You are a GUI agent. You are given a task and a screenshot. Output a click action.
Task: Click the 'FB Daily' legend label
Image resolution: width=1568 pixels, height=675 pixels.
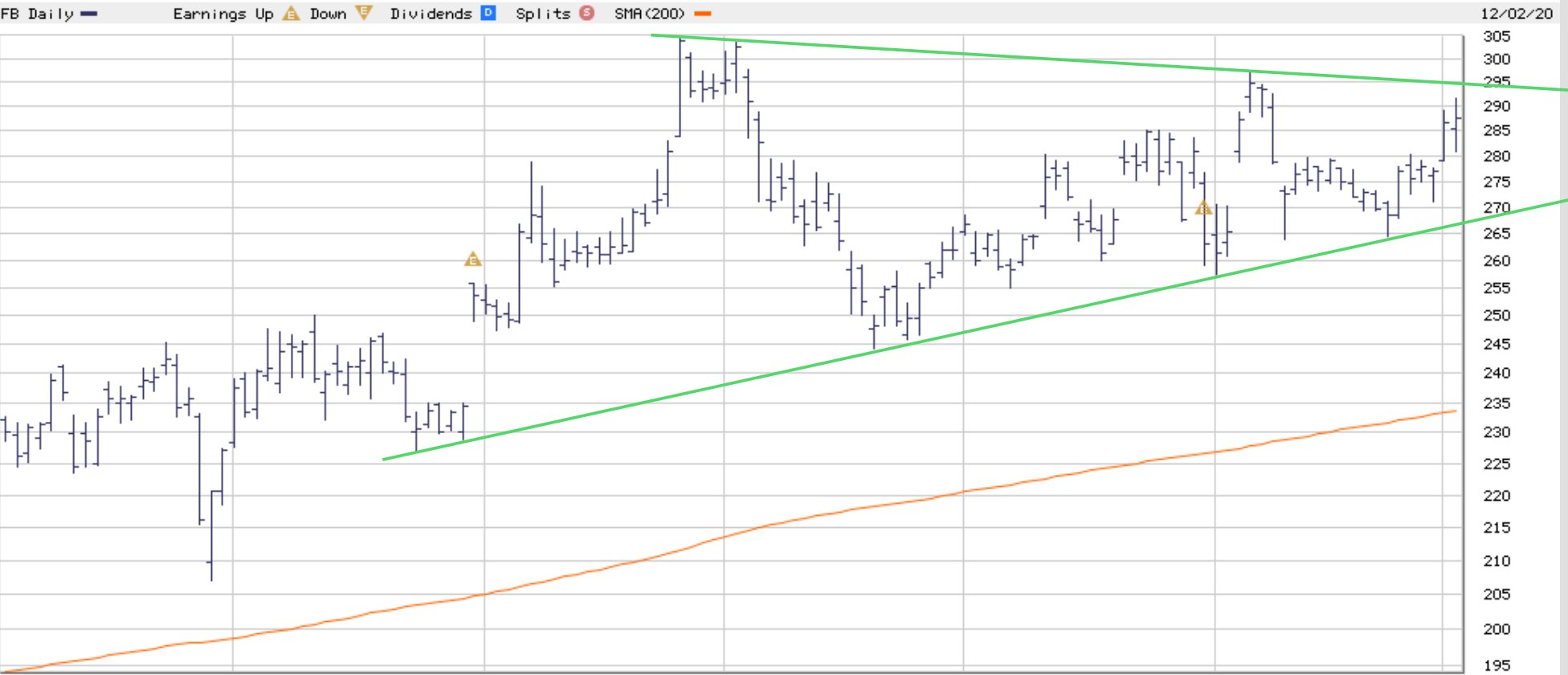(37, 14)
